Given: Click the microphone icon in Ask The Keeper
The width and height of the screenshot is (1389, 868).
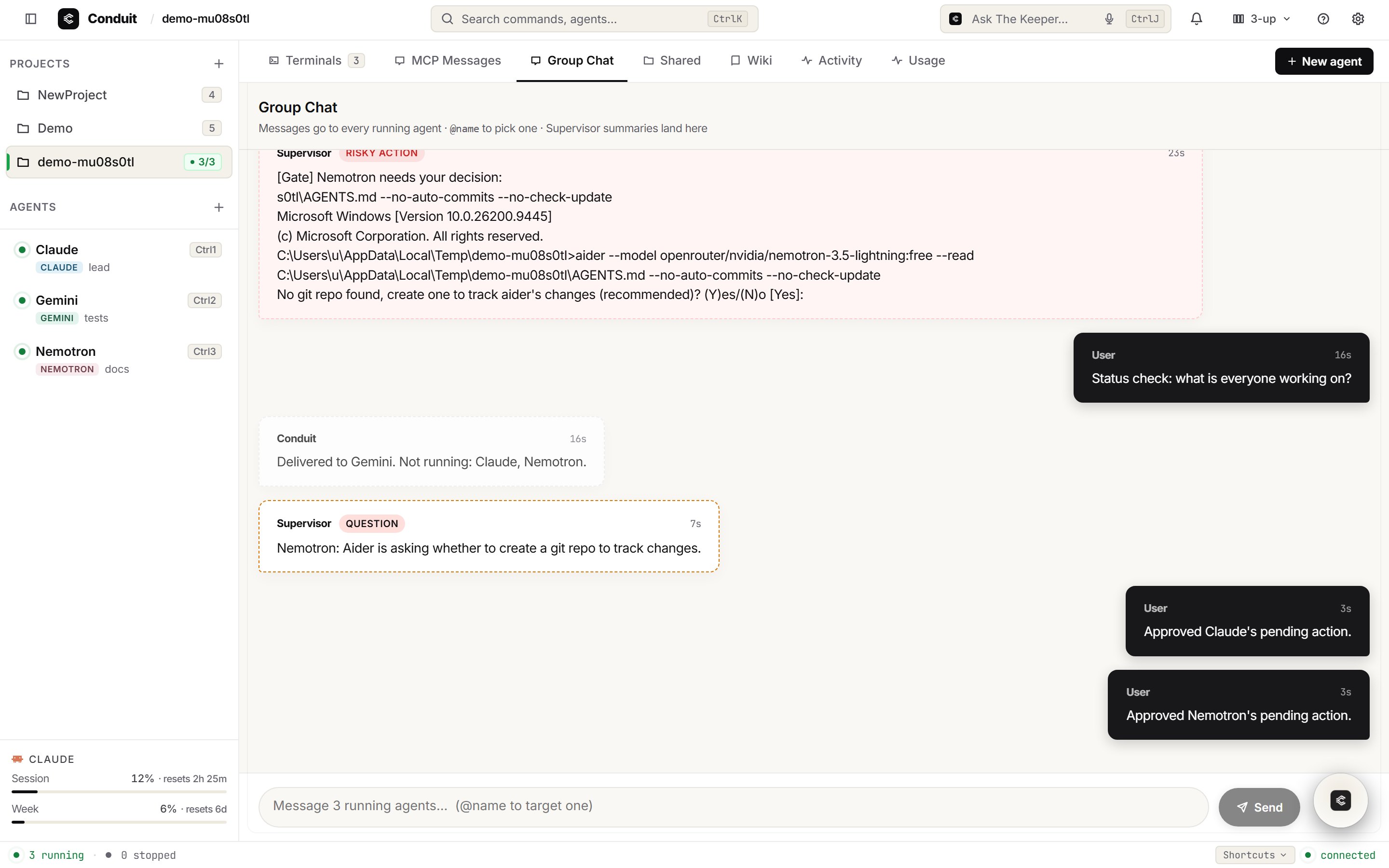Looking at the screenshot, I should (1109, 19).
